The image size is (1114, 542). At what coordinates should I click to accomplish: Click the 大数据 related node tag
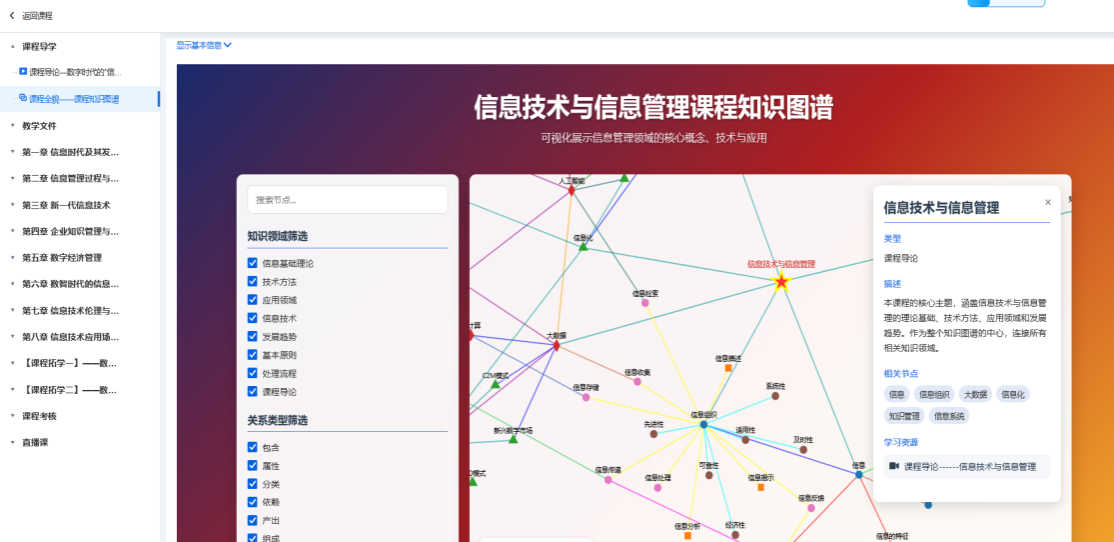974,394
